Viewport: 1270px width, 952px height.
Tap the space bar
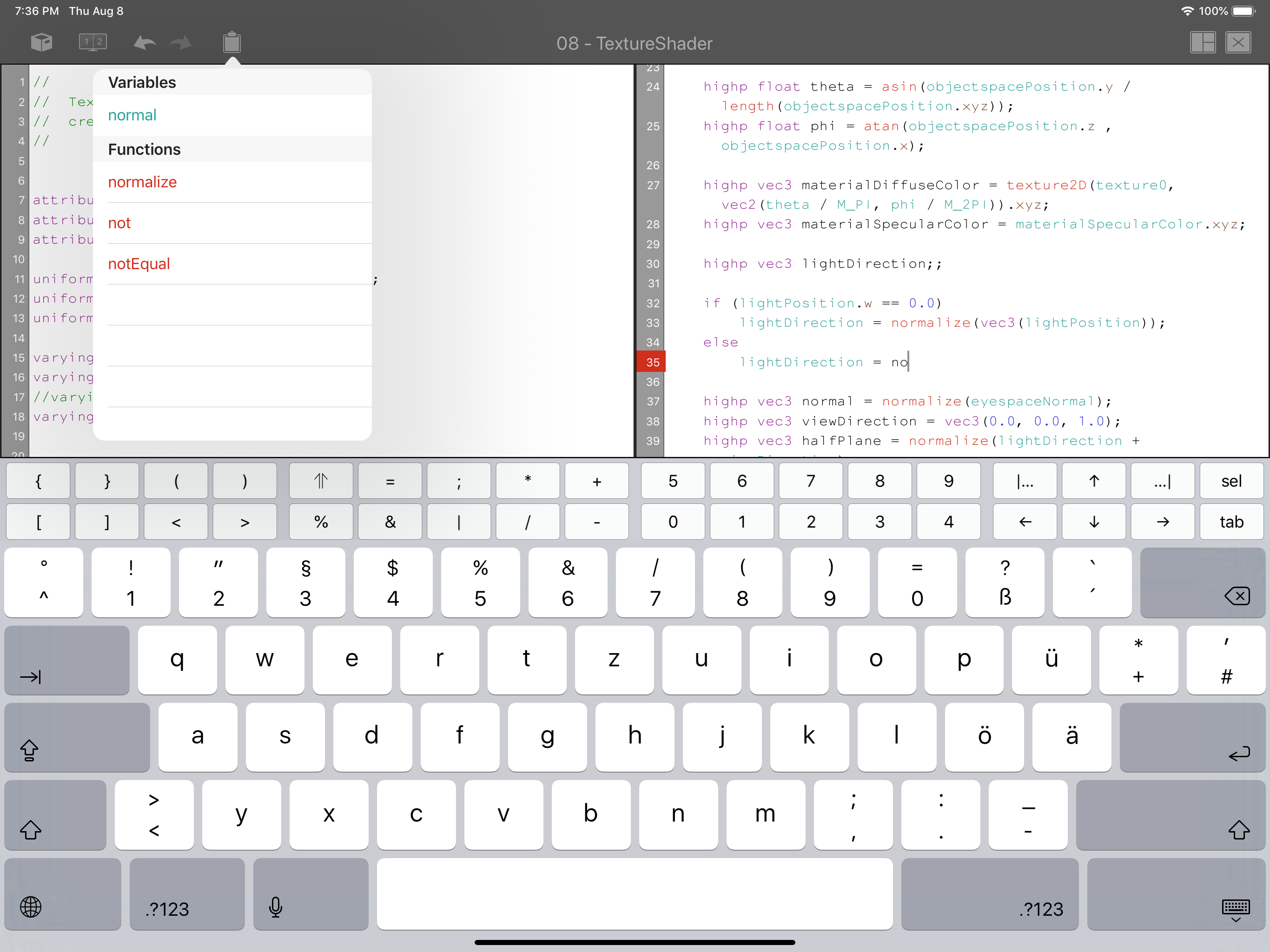635,894
